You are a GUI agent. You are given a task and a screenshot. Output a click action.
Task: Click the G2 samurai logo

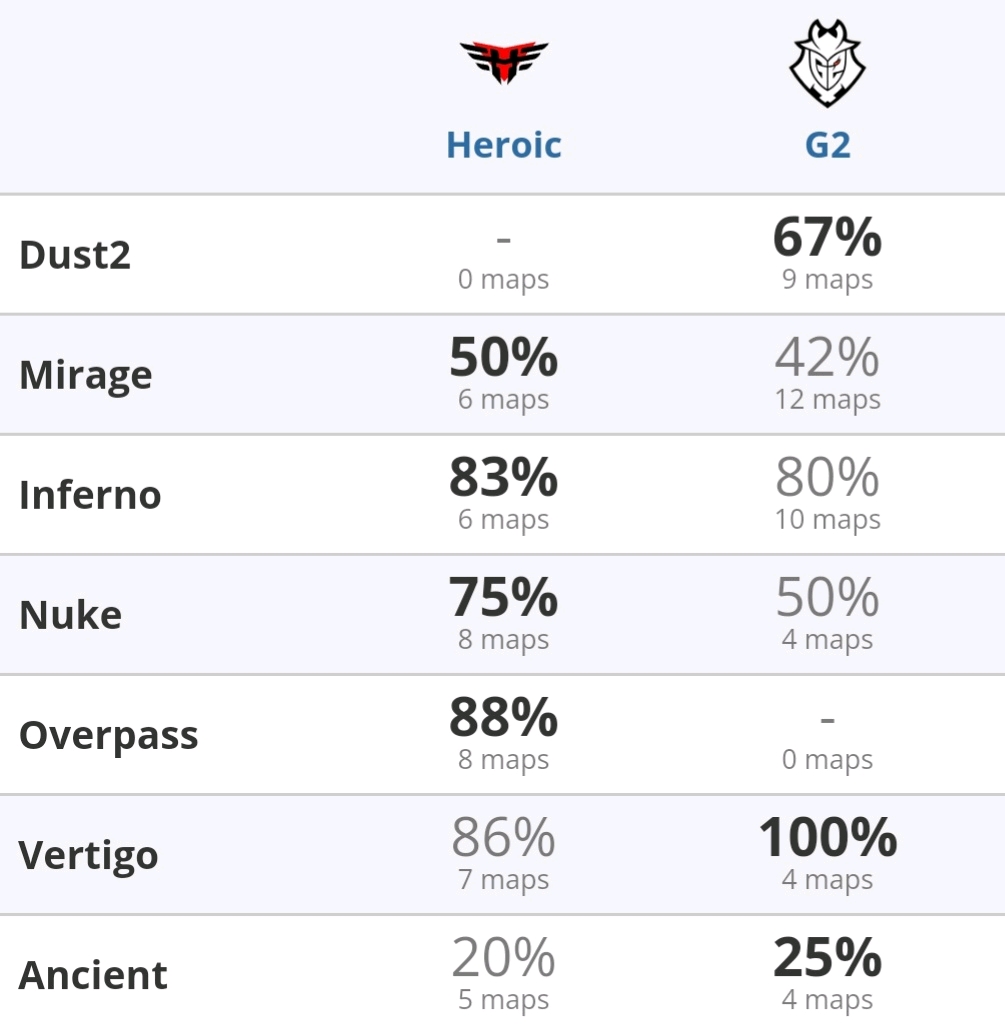(827, 64)
